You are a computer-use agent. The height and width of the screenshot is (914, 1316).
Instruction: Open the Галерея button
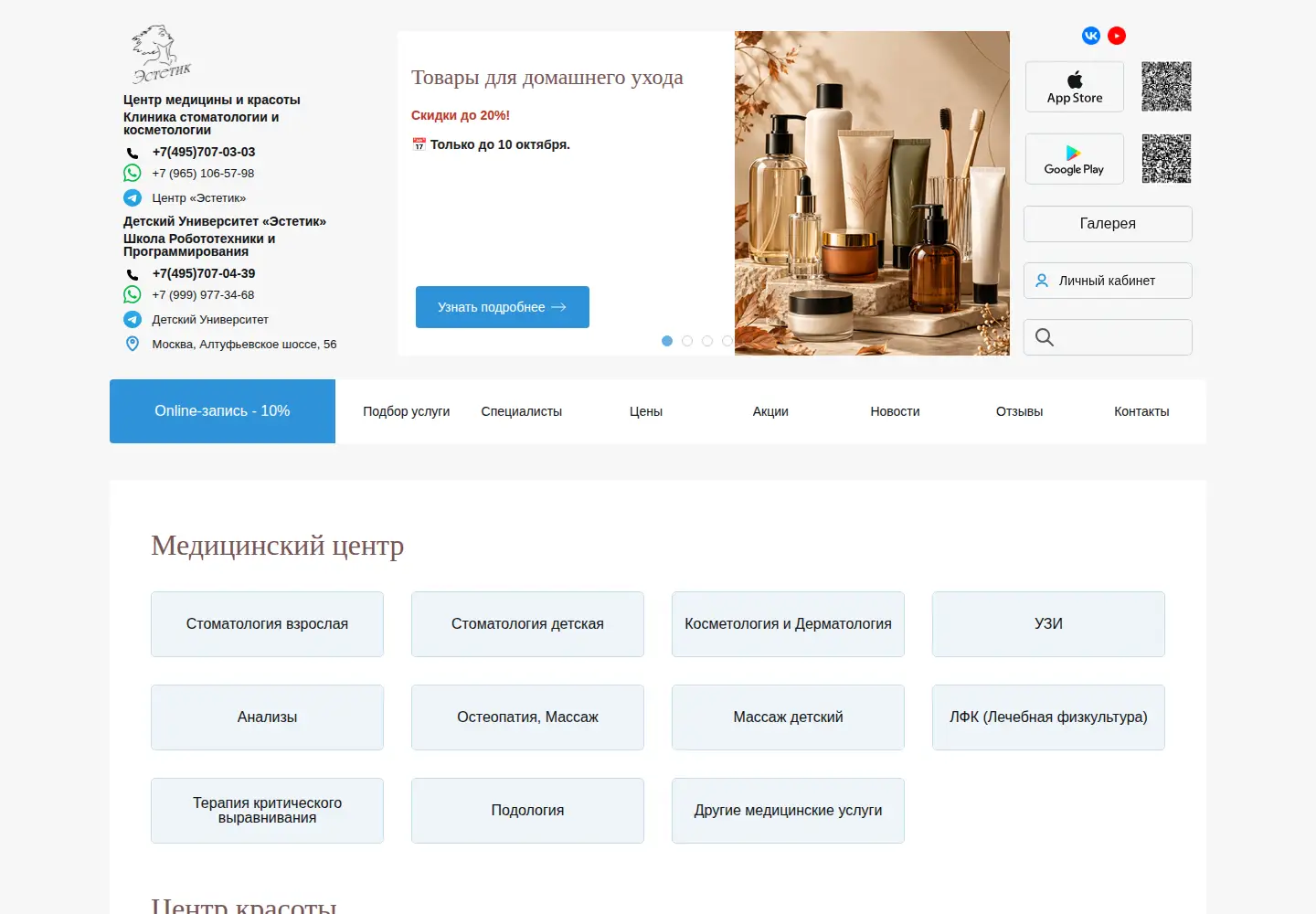pos(1108,224)
